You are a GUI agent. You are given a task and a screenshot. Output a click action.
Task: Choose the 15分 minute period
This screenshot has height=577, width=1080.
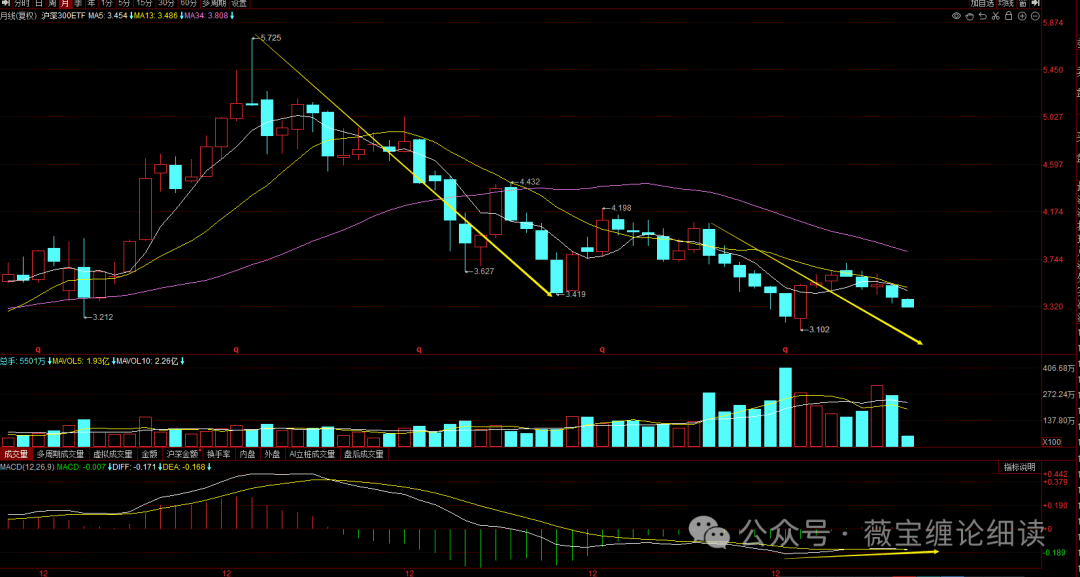(143, 3)
